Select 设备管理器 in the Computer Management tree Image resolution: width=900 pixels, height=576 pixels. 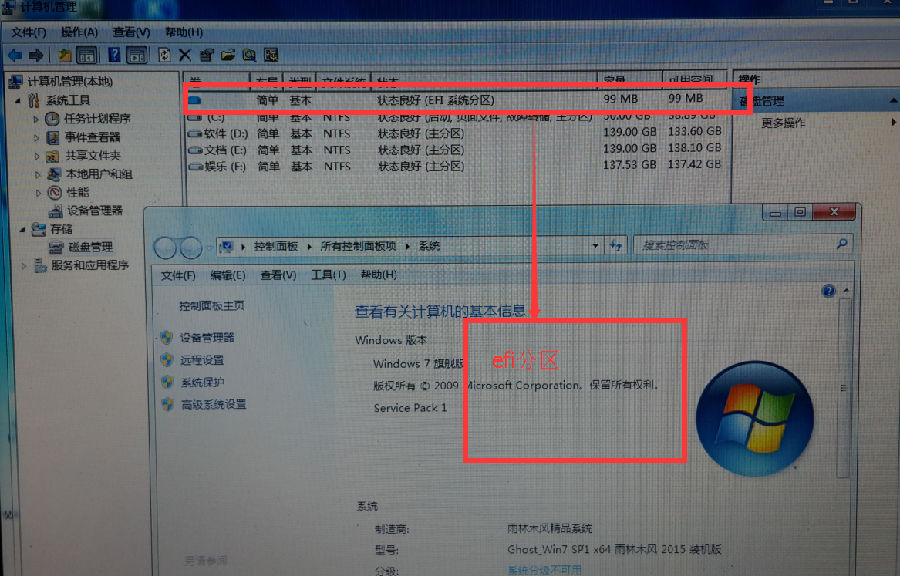pyautogui.click(x=95, y=211)
